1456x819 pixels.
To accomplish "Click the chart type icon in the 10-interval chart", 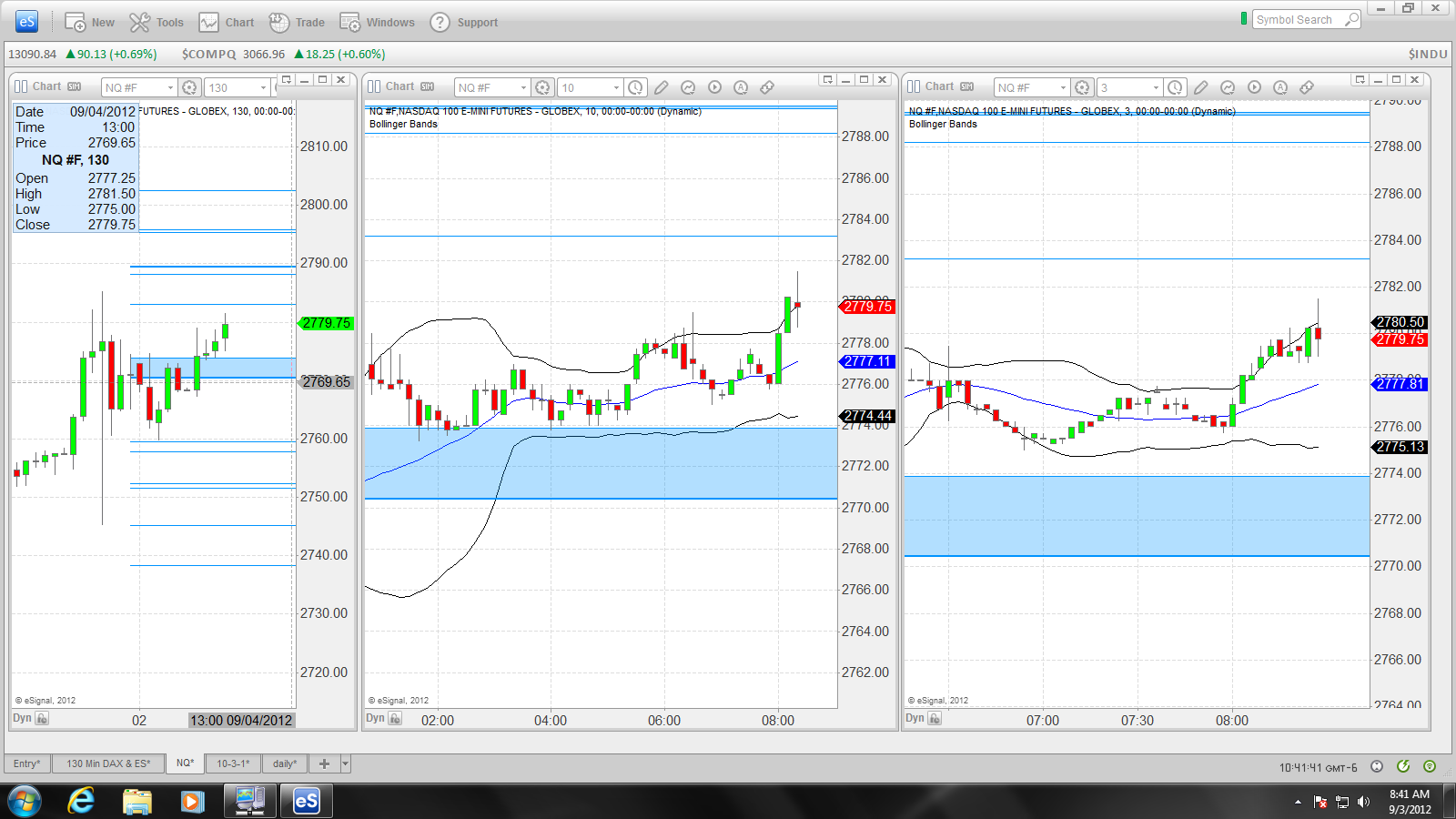I will [374, 86].
